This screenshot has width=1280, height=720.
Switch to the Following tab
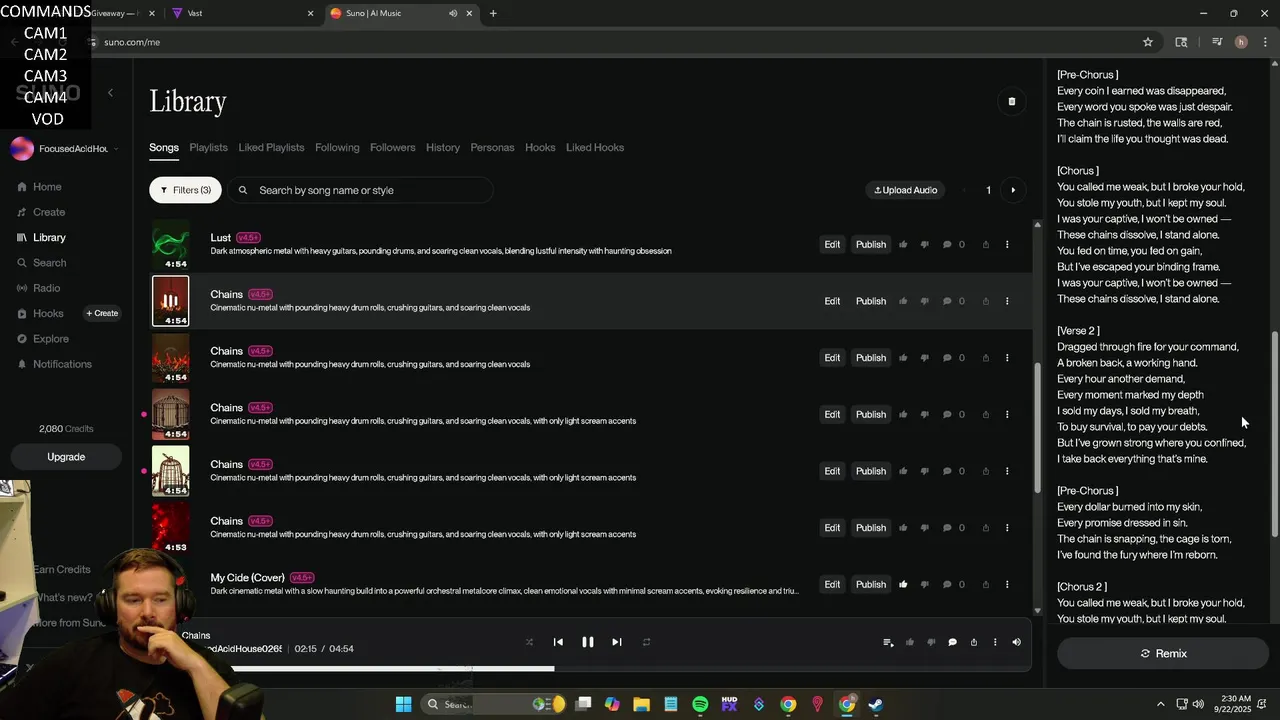(337, 147)
